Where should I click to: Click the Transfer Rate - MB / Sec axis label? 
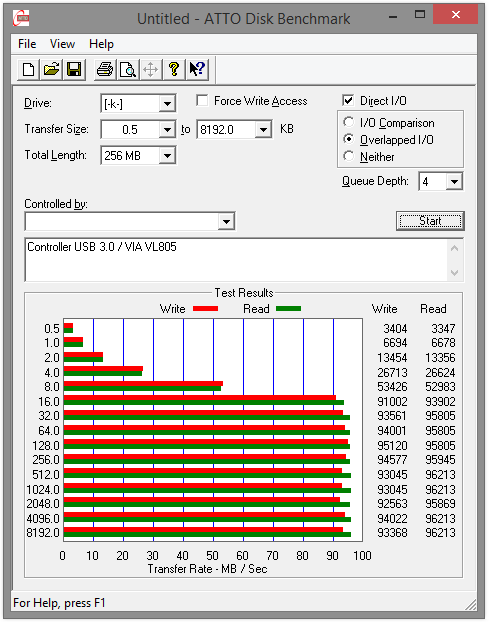[207, 569]
